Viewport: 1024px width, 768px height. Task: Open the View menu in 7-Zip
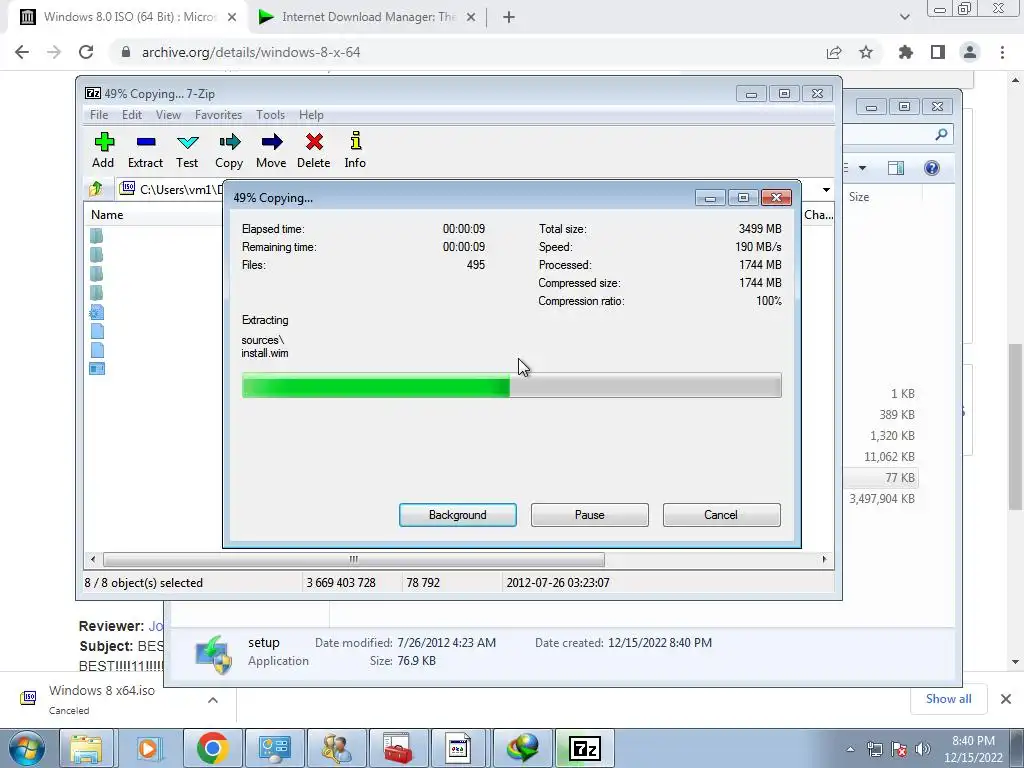pyautogui.click(x=168, y=115)
